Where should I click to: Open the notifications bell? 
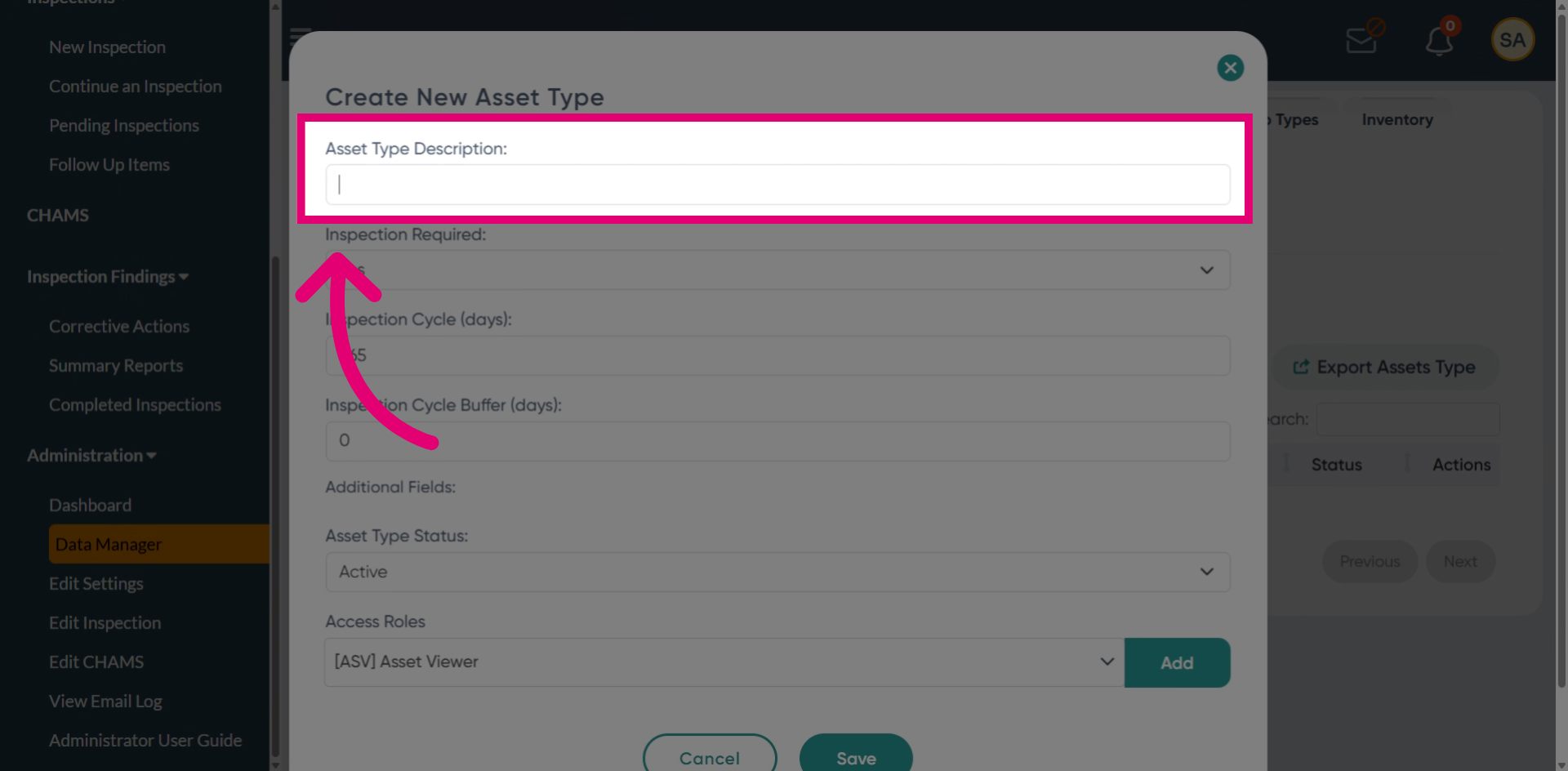pyautogui.click(x=1439, y=40)
